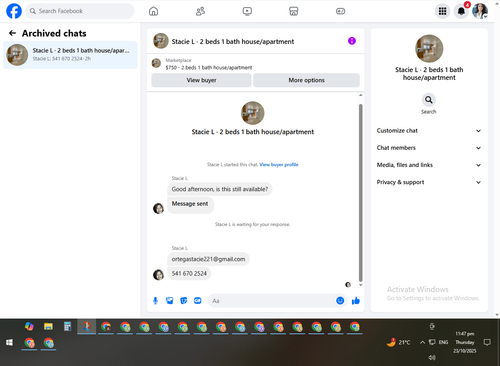The width and height of the screenshot is (500, 366).
Task: Open the Video (Watch) icon
Action: point(247,11)
